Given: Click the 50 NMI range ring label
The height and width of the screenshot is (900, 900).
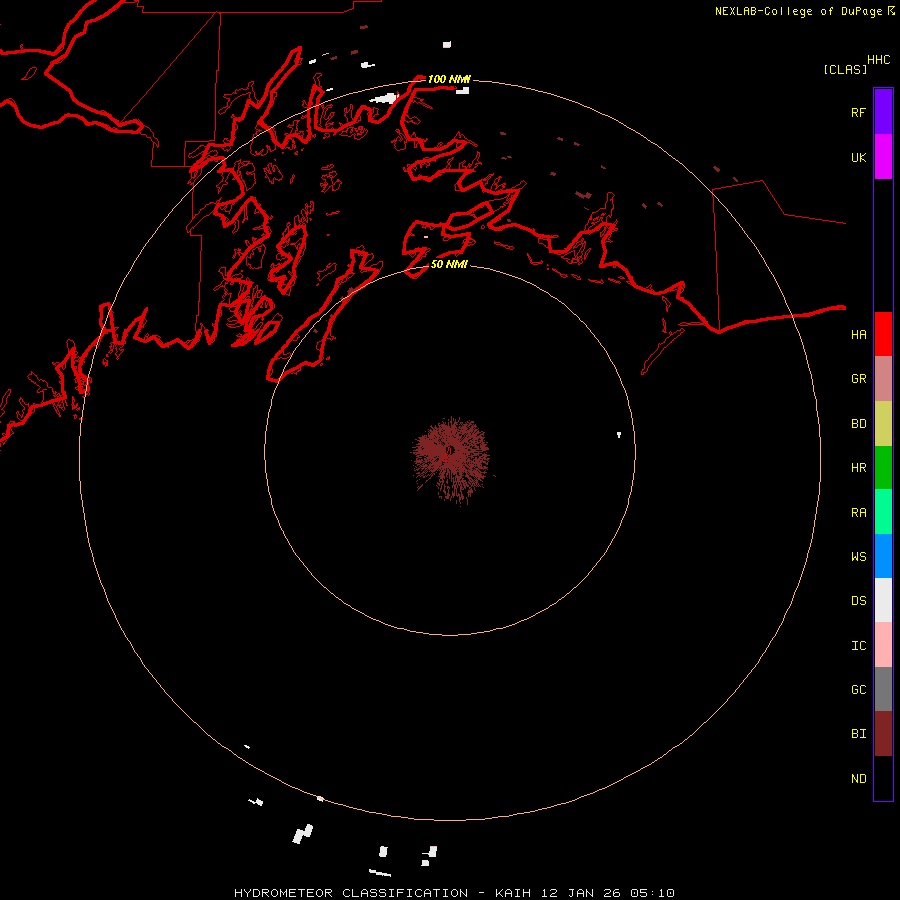Looking at the screenshot, I should [449, 264].
